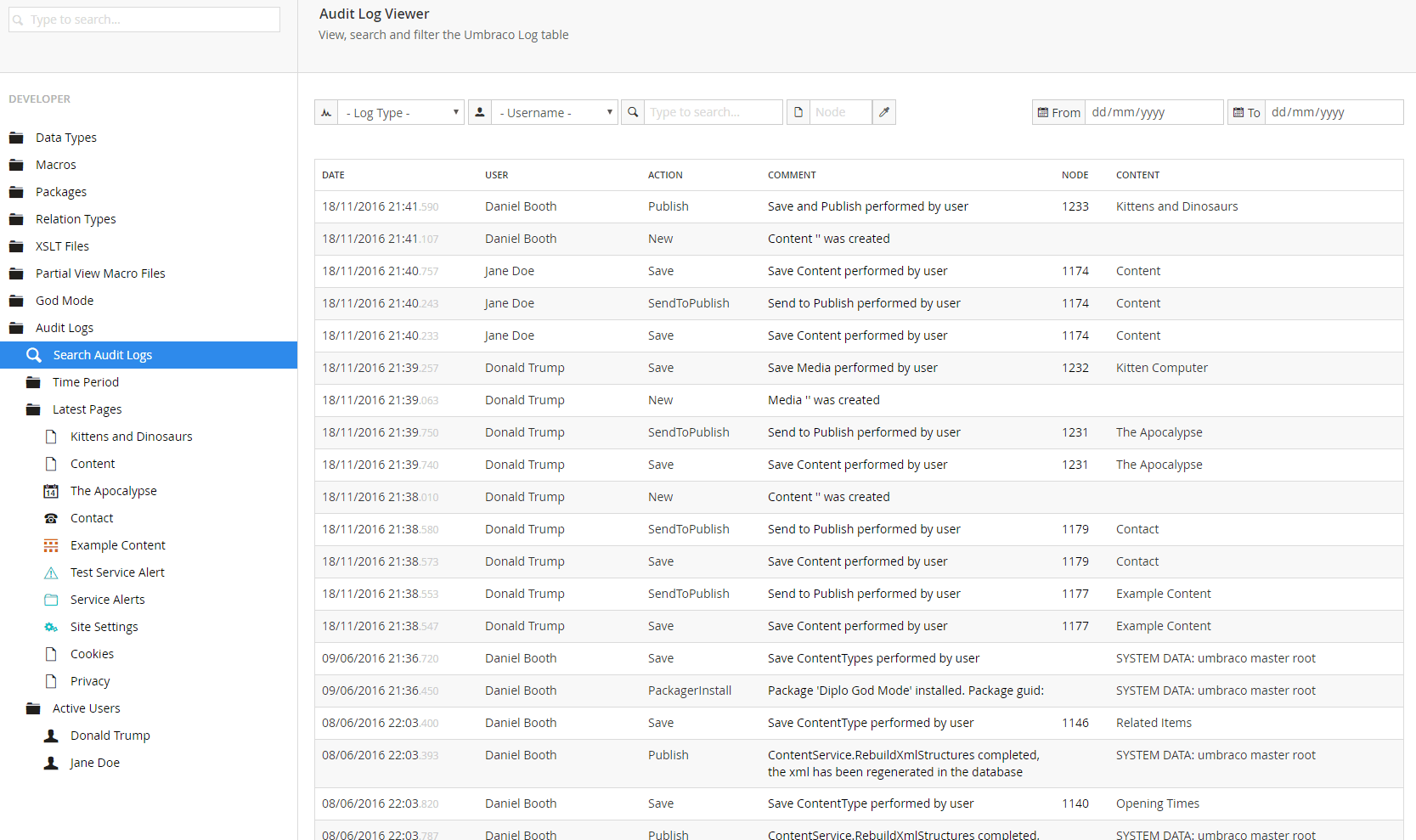Click the Donald Trump user icon in tree
This screenshot has height=840, width=1416.
pyautogui.click(x=51, y=736)
